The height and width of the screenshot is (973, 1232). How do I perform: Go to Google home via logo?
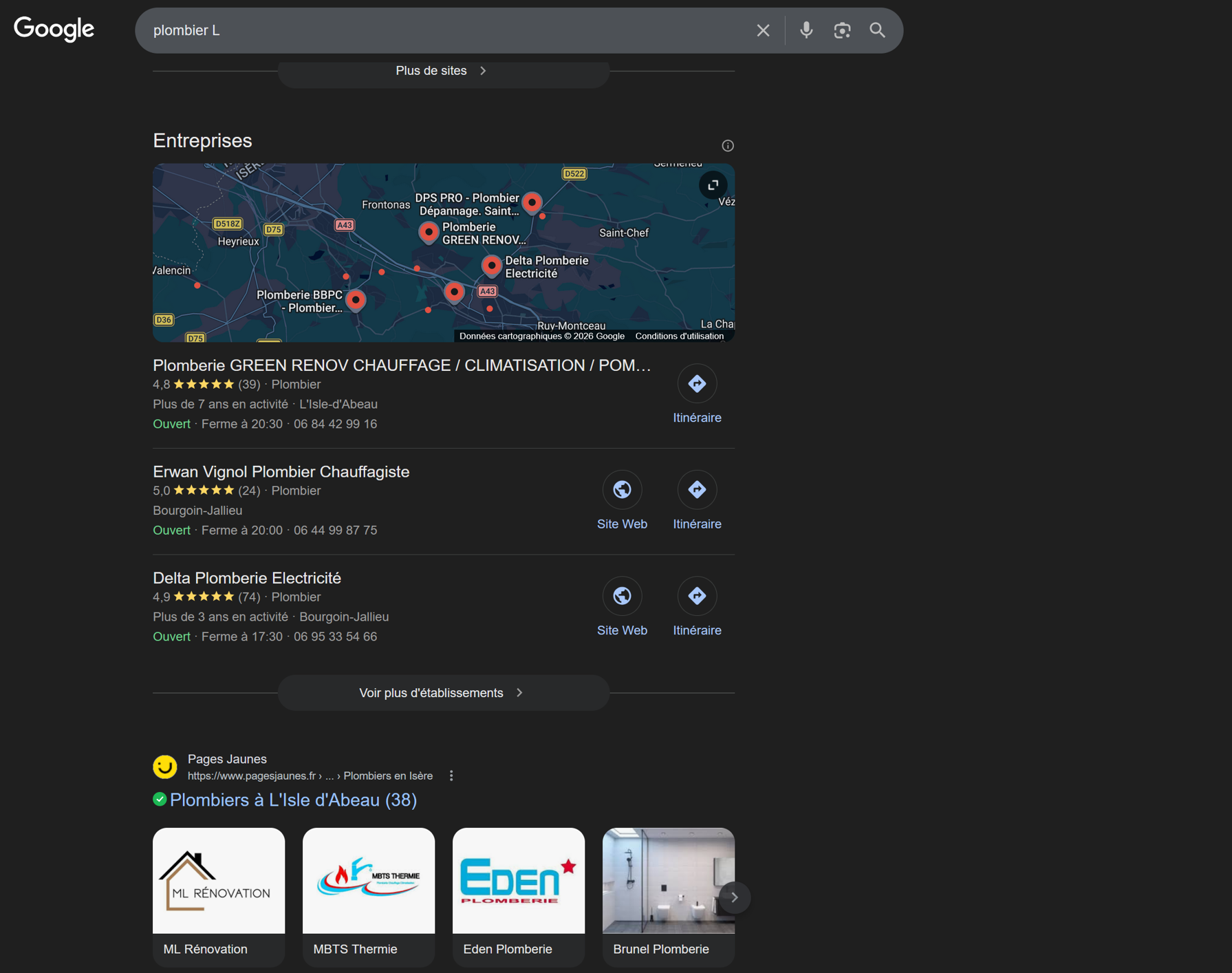tap(54, 29)
